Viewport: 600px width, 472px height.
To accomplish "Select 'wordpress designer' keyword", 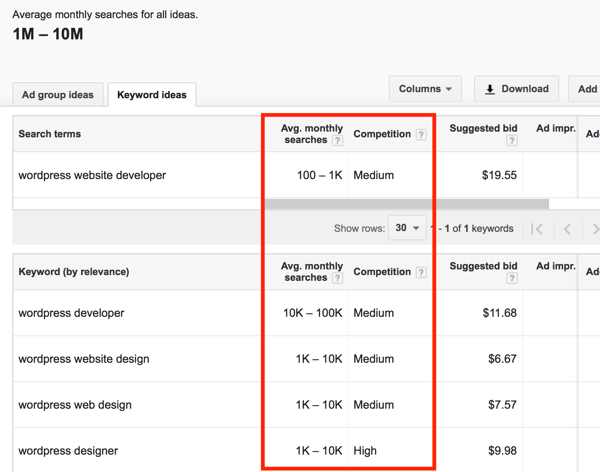I will coord(68,451).
